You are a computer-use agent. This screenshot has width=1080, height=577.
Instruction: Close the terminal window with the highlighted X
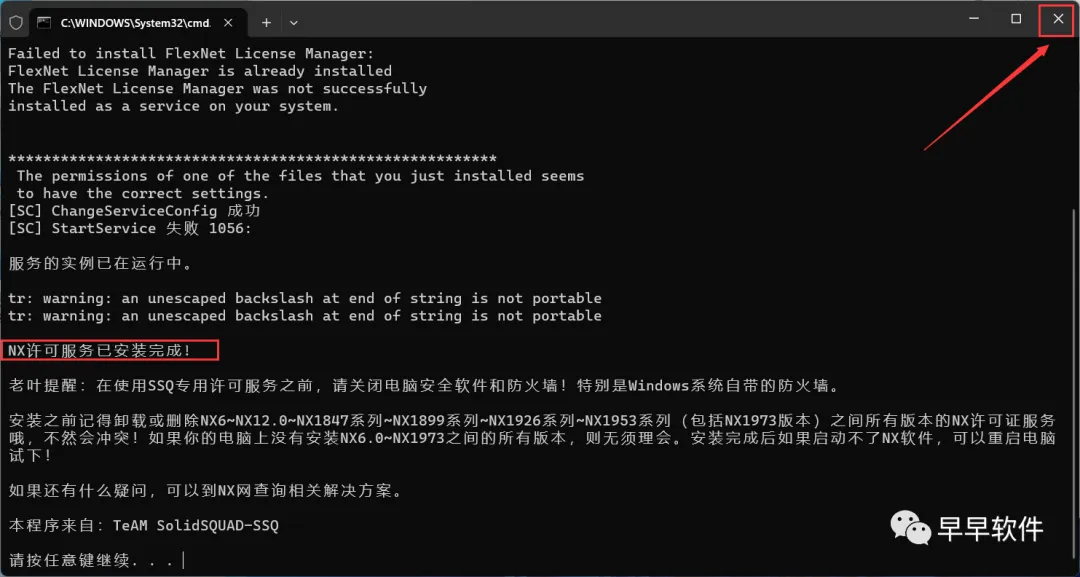[1057, 19]
